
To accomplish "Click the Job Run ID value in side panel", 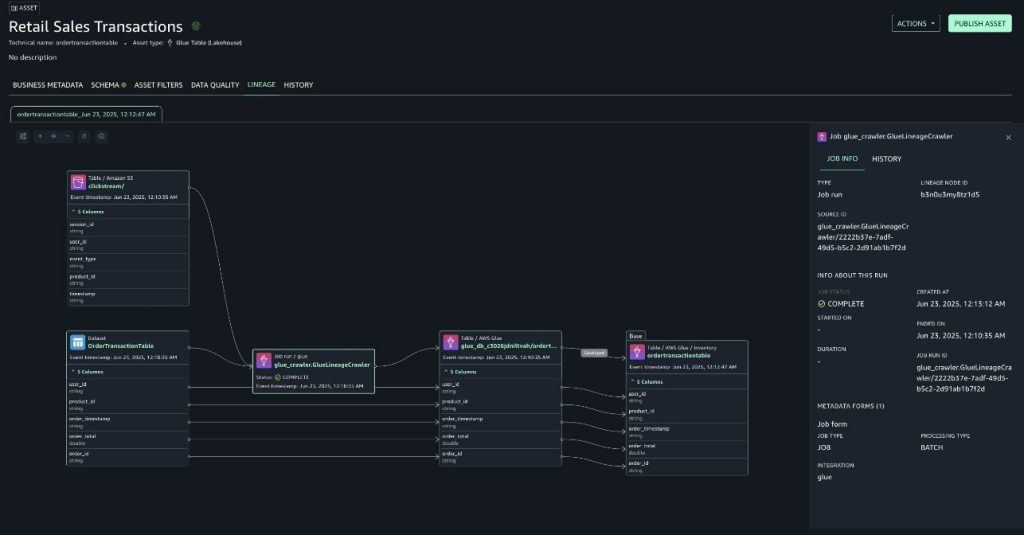I will point(964,378).
